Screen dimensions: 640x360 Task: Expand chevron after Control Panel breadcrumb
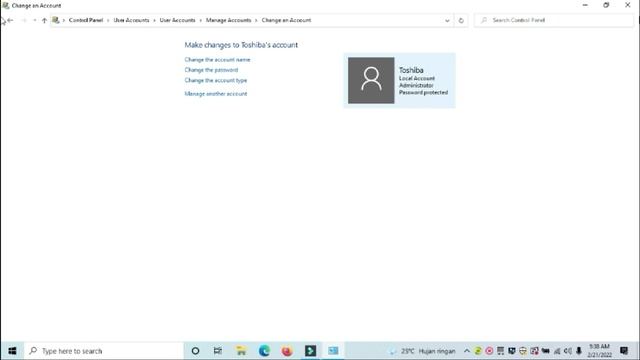pos(108,20)
